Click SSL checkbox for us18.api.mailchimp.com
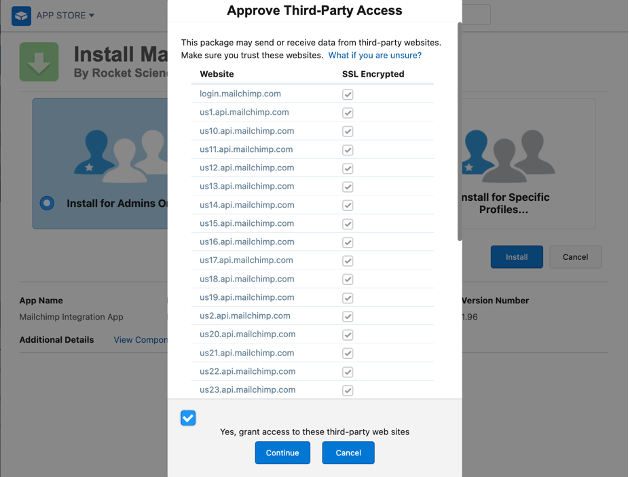Image resolution: width=629 pixels, height=477 pixels. 347,279
